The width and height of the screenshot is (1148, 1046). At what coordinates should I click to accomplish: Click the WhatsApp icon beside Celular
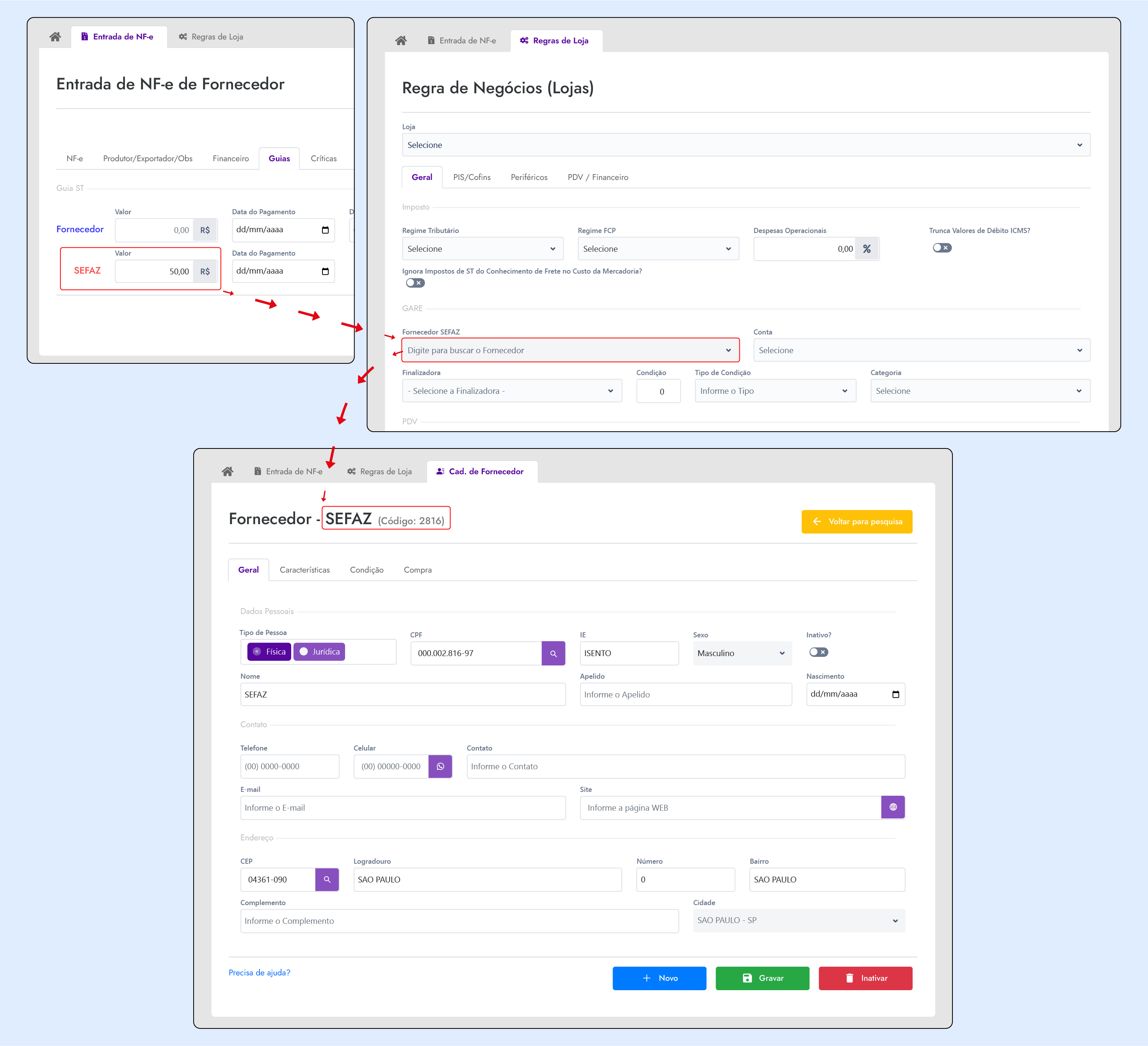click(x=440, y=767)
